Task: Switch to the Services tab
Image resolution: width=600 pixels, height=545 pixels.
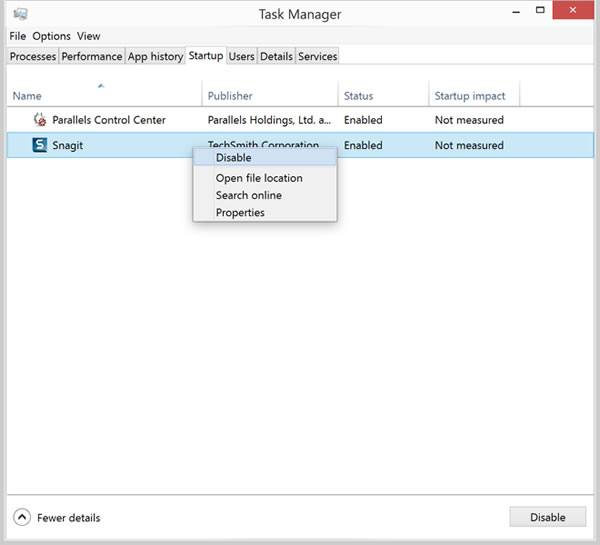Action: [x=318, y=56]
